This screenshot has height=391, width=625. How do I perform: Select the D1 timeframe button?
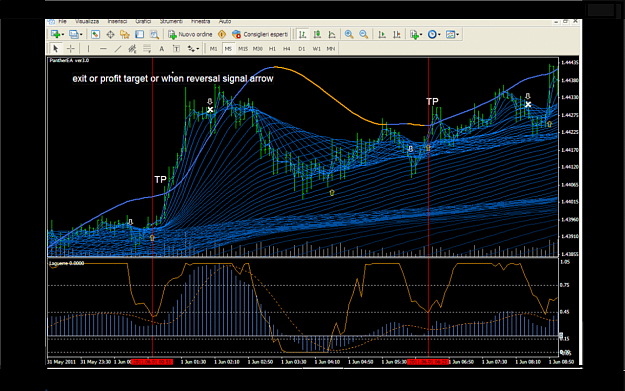click(302, 49)
